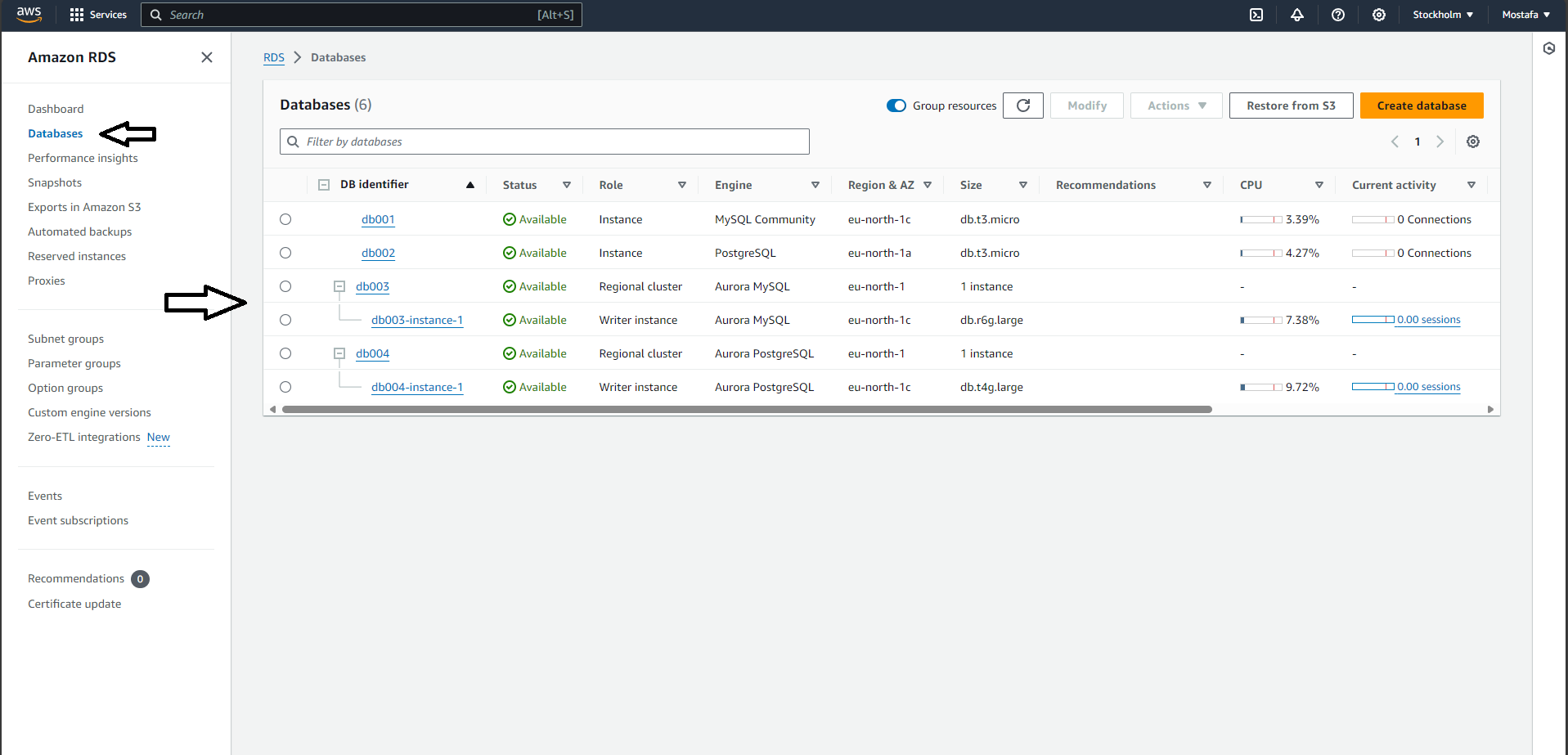The width and height of the screenshot is (1568, 755).
Task: Collapse the db003 cluster tree
Action: (339, 285)
